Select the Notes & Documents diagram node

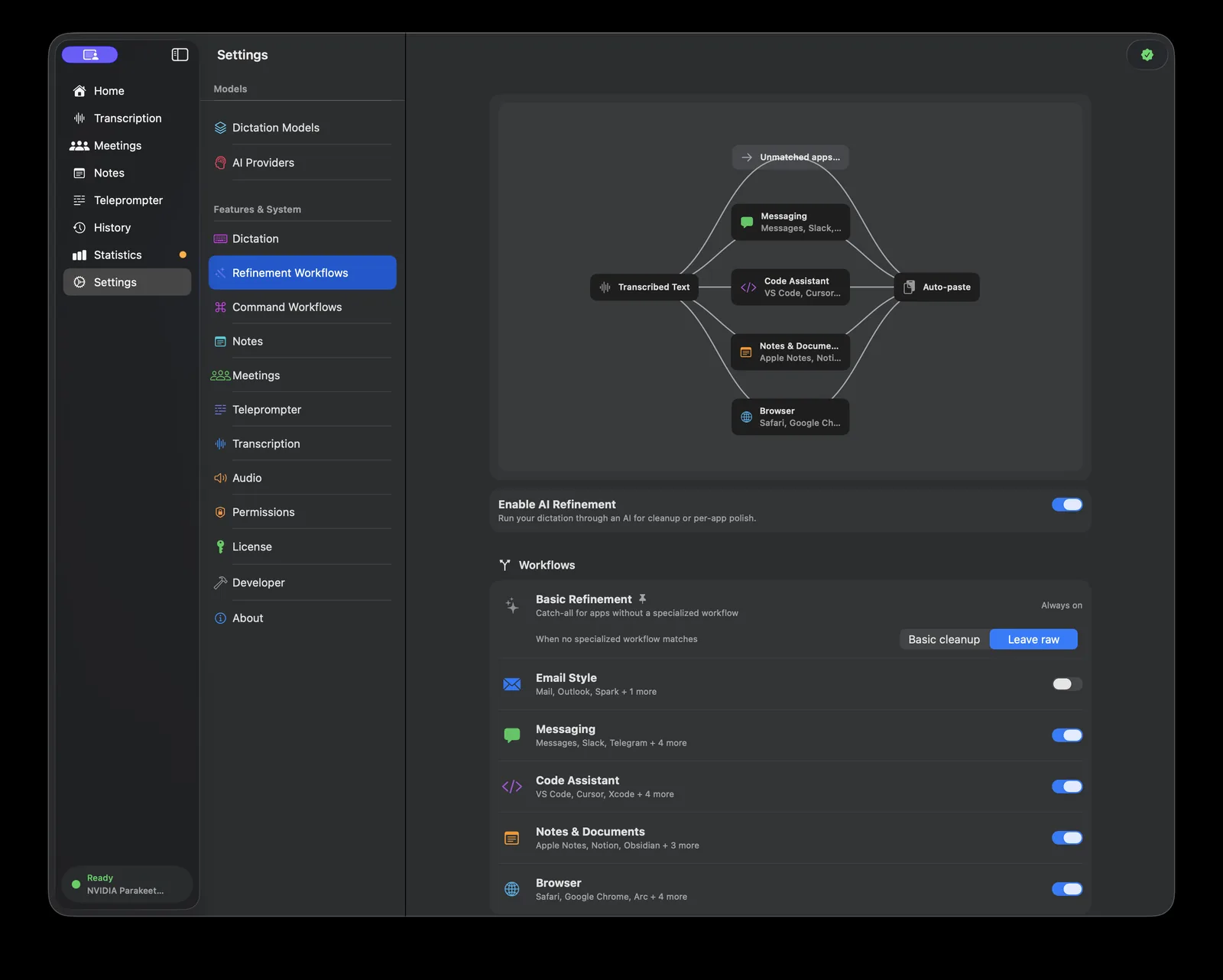point(790,352)
